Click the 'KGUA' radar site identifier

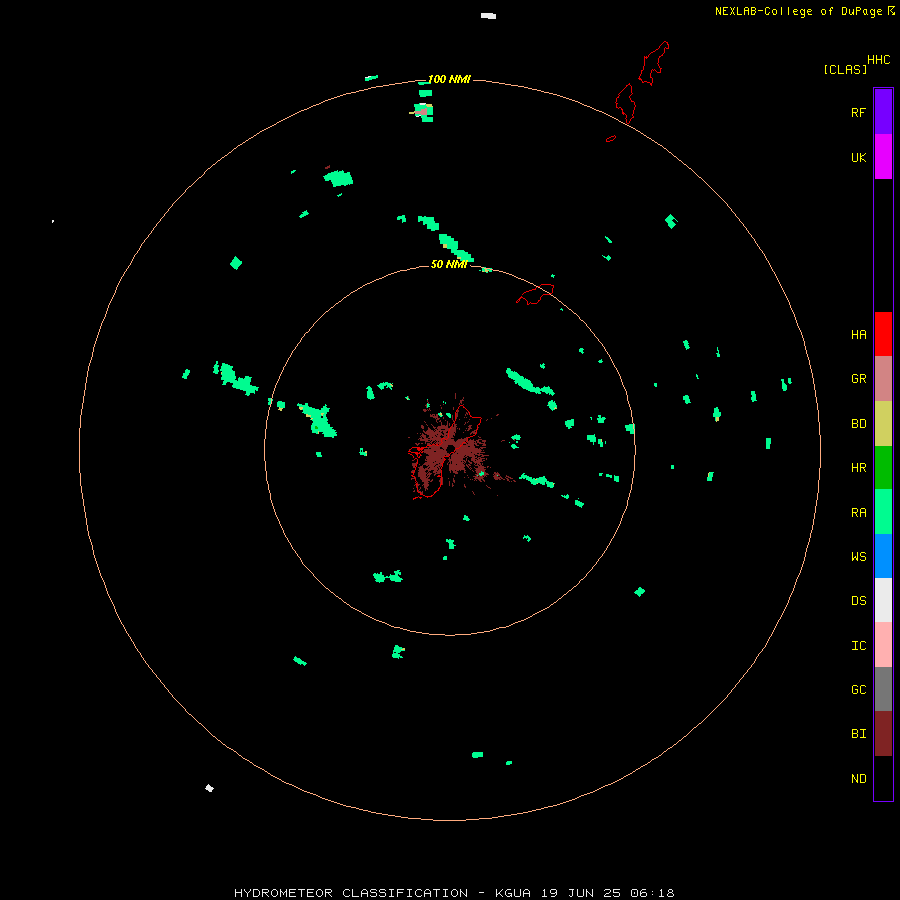click(x=513, y=893)
